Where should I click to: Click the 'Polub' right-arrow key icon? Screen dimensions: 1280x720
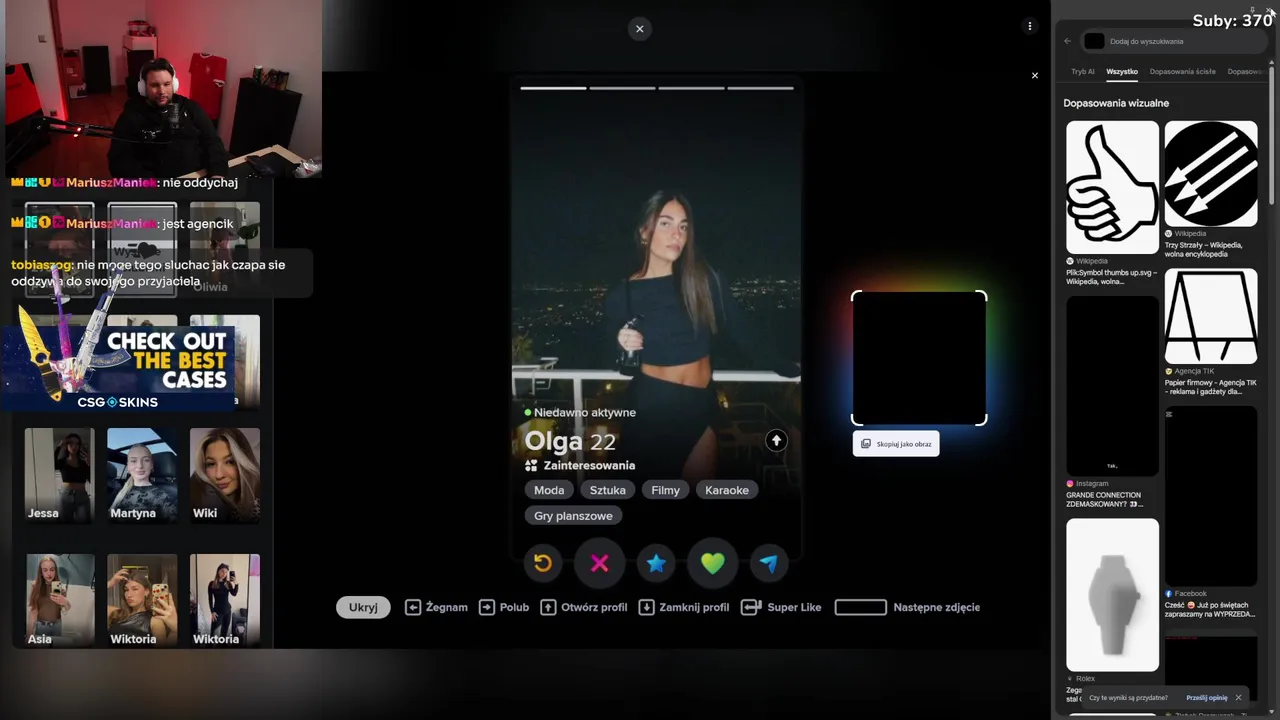487,607
